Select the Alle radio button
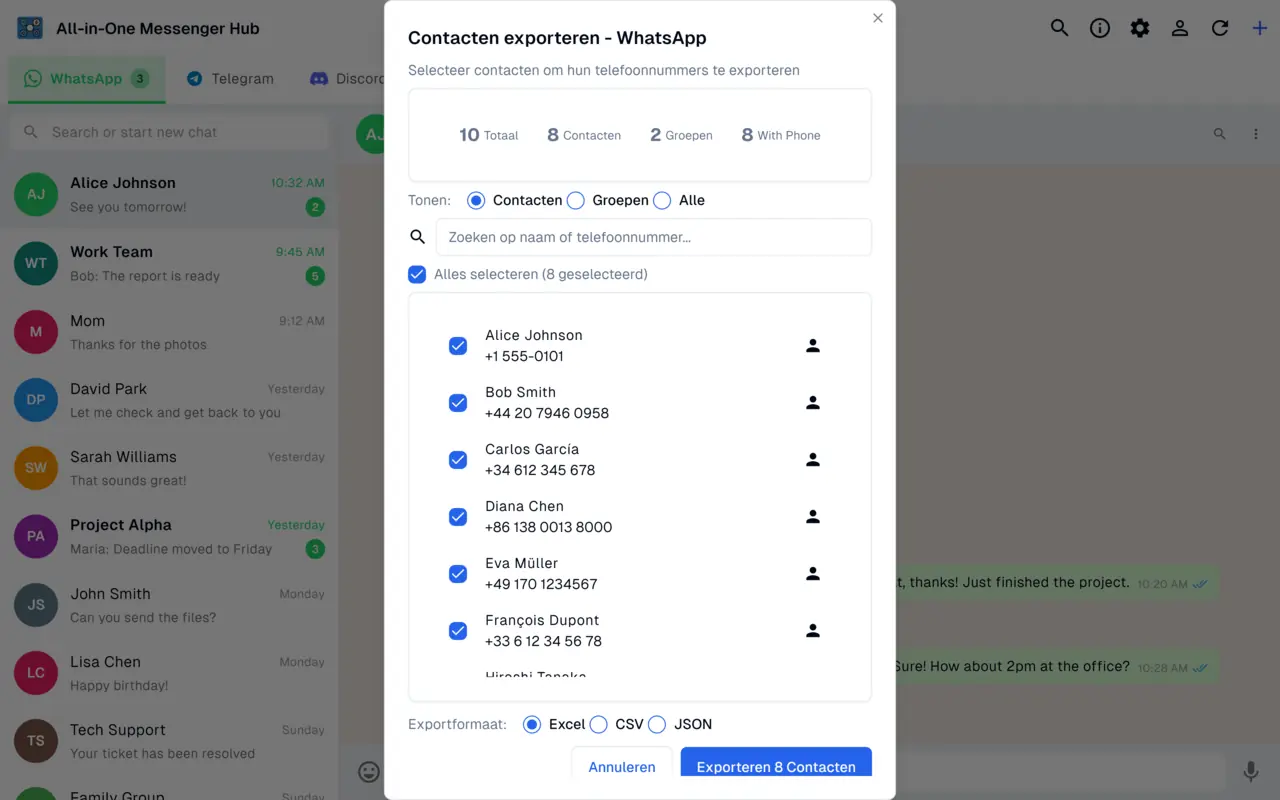The image size is (1280, 800). 662,200
